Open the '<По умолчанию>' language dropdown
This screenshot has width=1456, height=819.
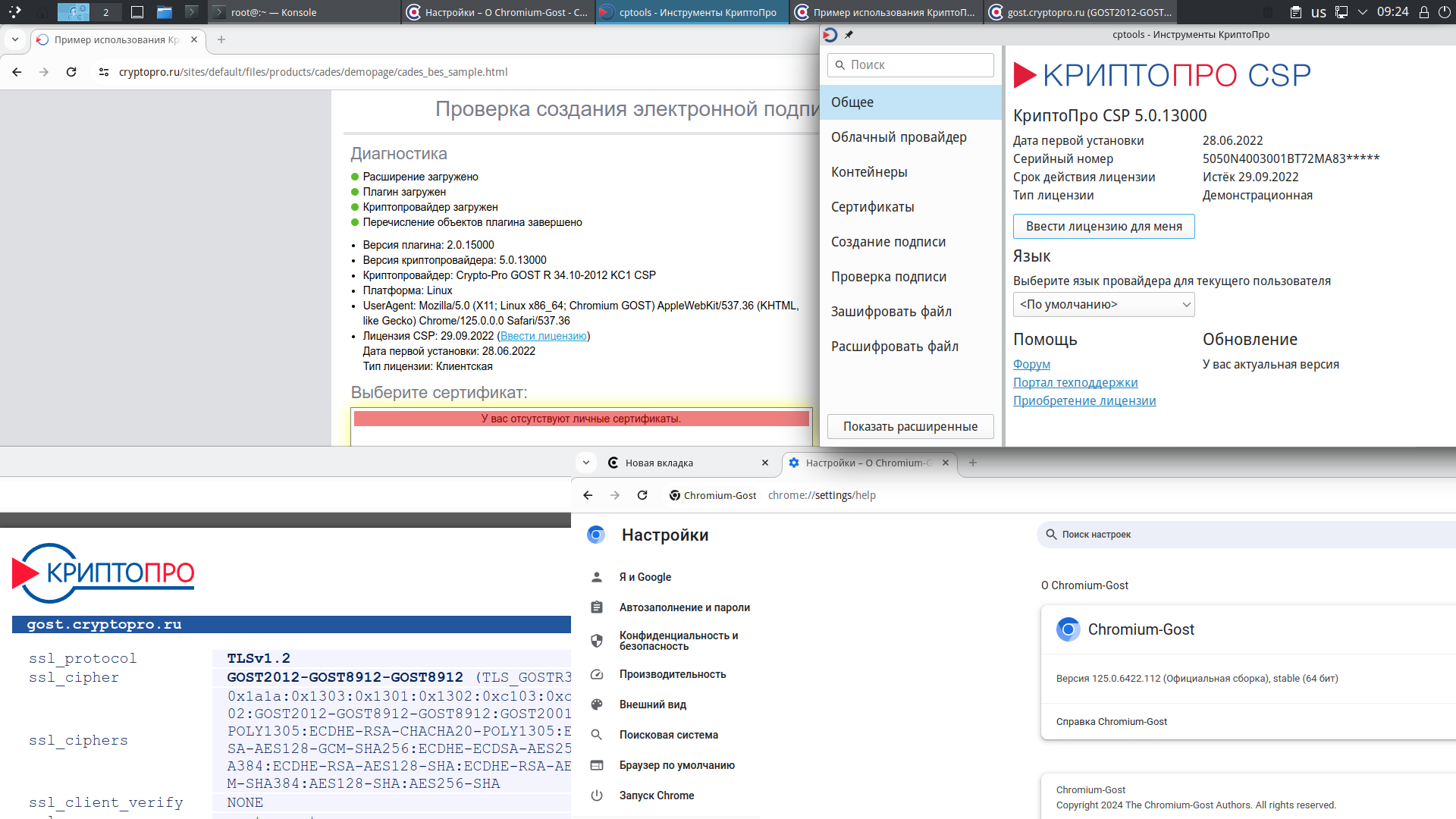pyautogui.click(x=1103, y=304)
